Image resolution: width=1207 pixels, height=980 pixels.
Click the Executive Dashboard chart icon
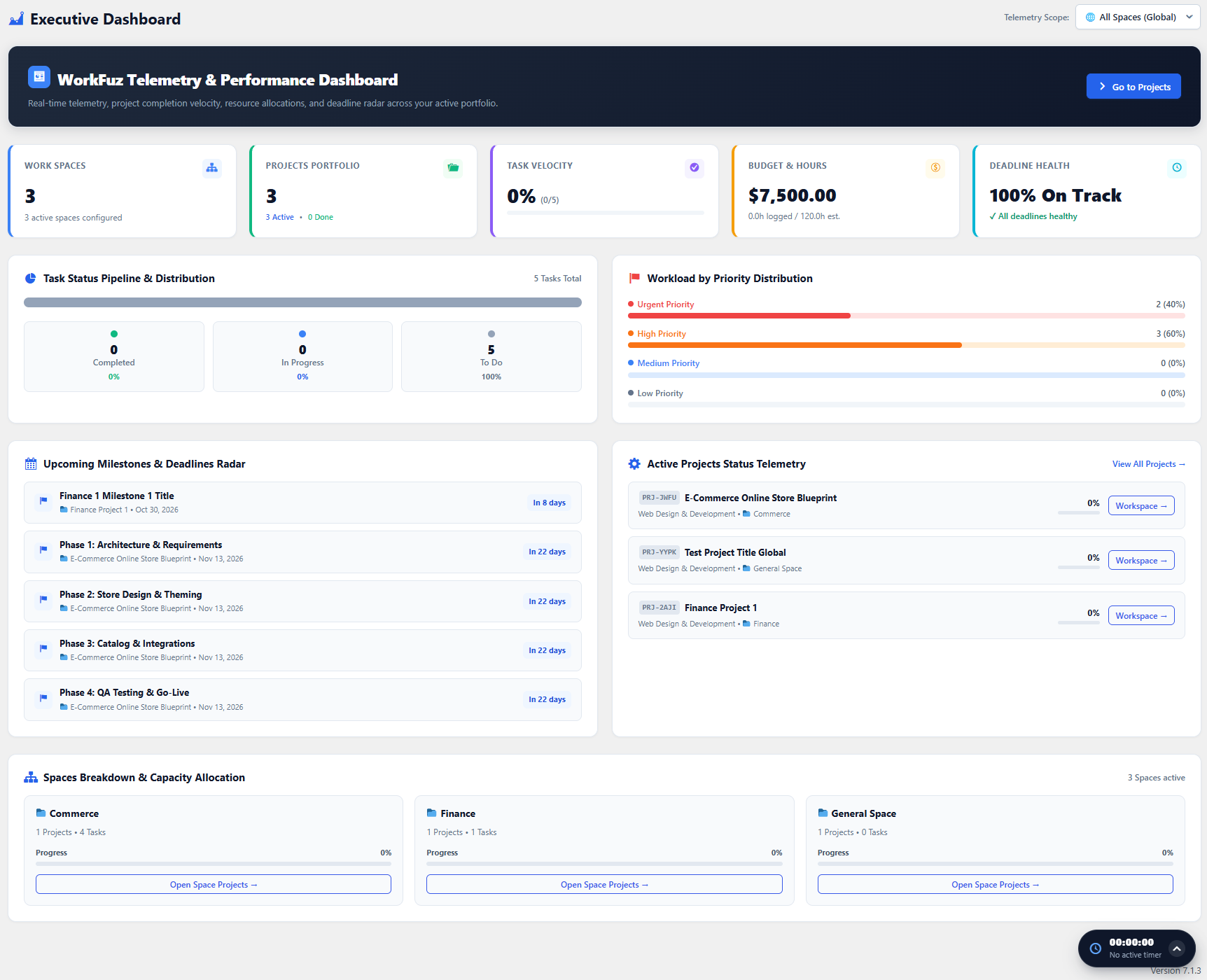16,19
